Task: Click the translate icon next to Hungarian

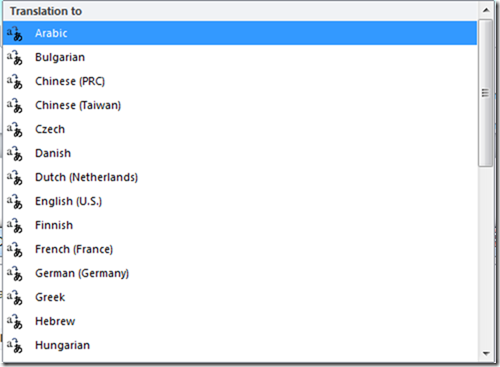Action: (15, 346)
